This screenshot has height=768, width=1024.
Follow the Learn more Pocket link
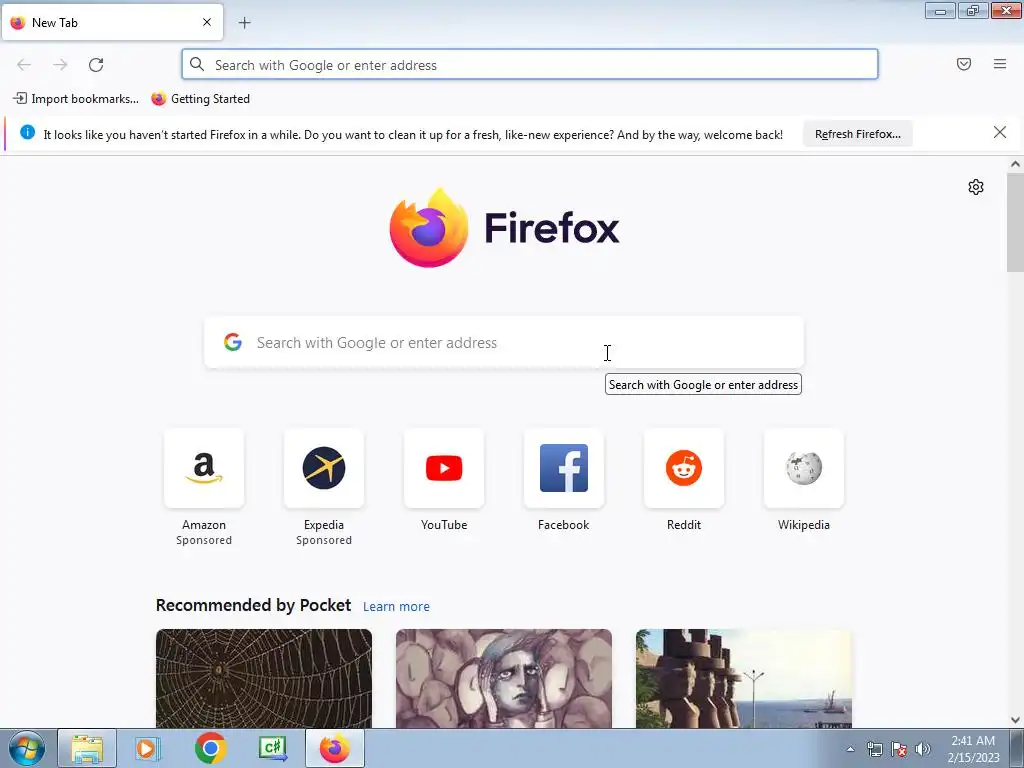tap(396, 607)
